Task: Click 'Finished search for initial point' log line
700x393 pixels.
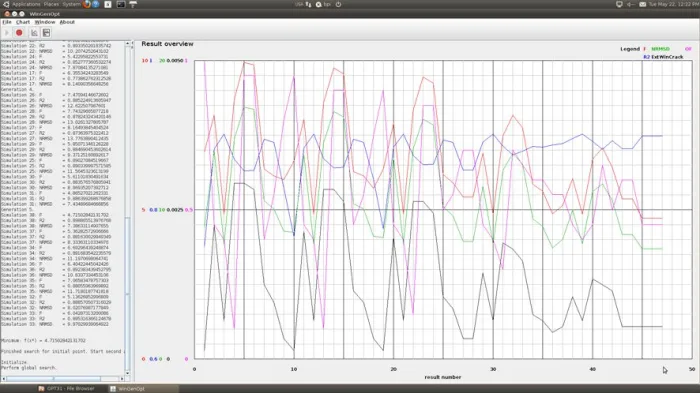Action: point(62,351)
